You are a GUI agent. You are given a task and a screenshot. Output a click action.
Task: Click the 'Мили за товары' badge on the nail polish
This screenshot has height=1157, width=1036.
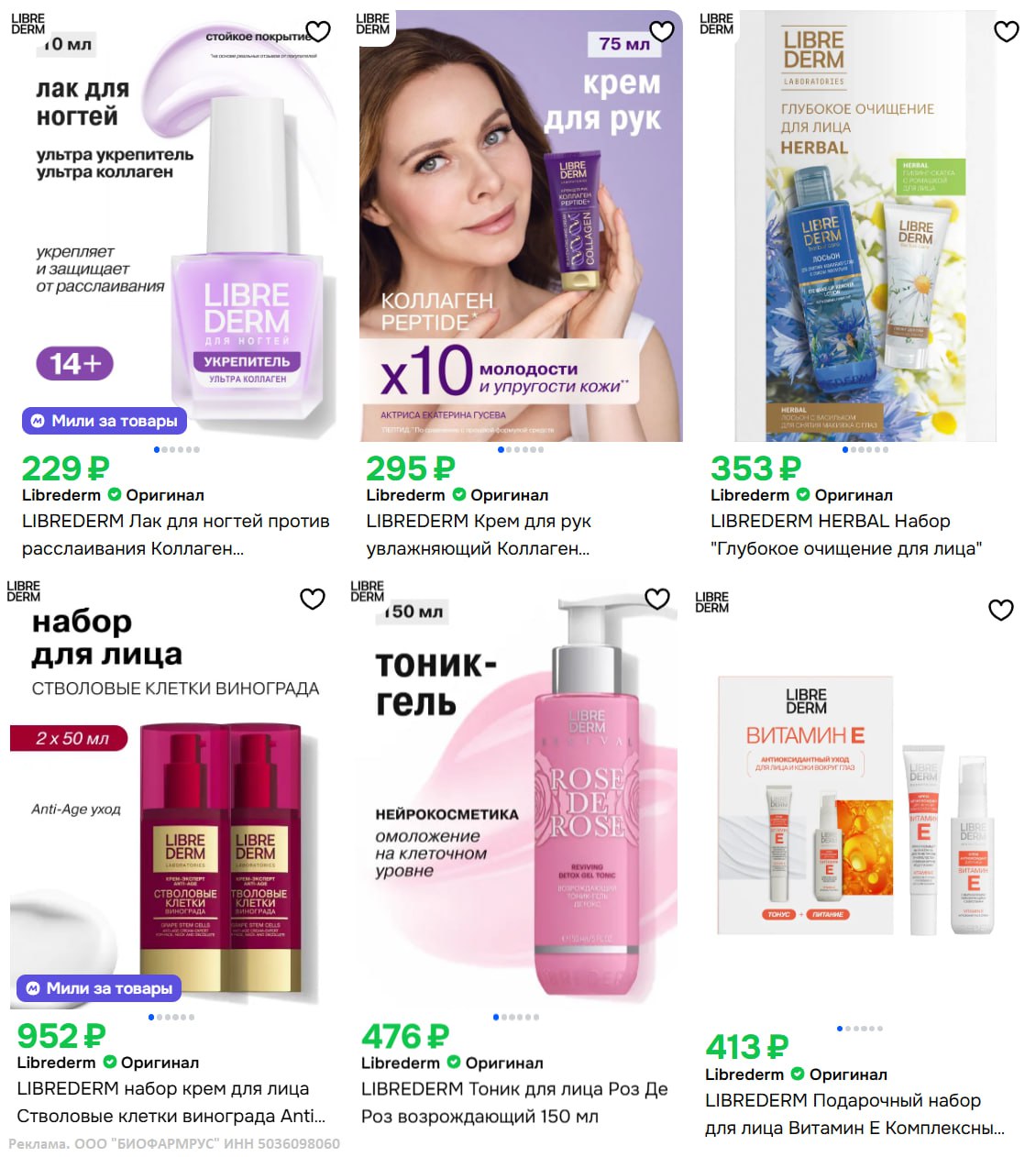105,421
